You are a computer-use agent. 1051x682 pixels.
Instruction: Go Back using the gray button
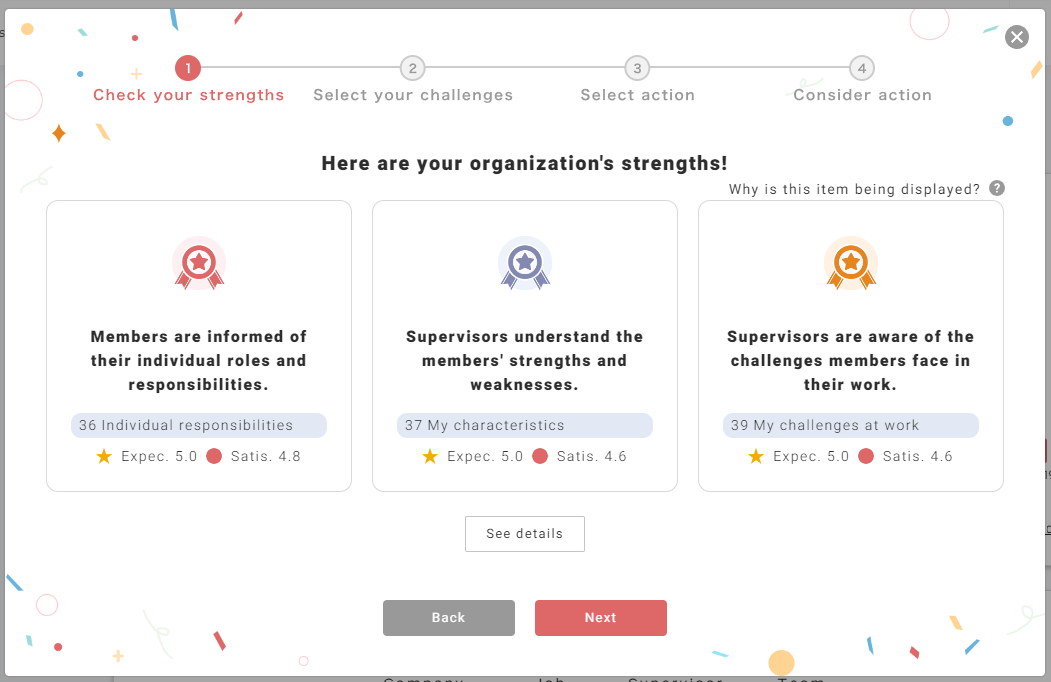[448, 618]
